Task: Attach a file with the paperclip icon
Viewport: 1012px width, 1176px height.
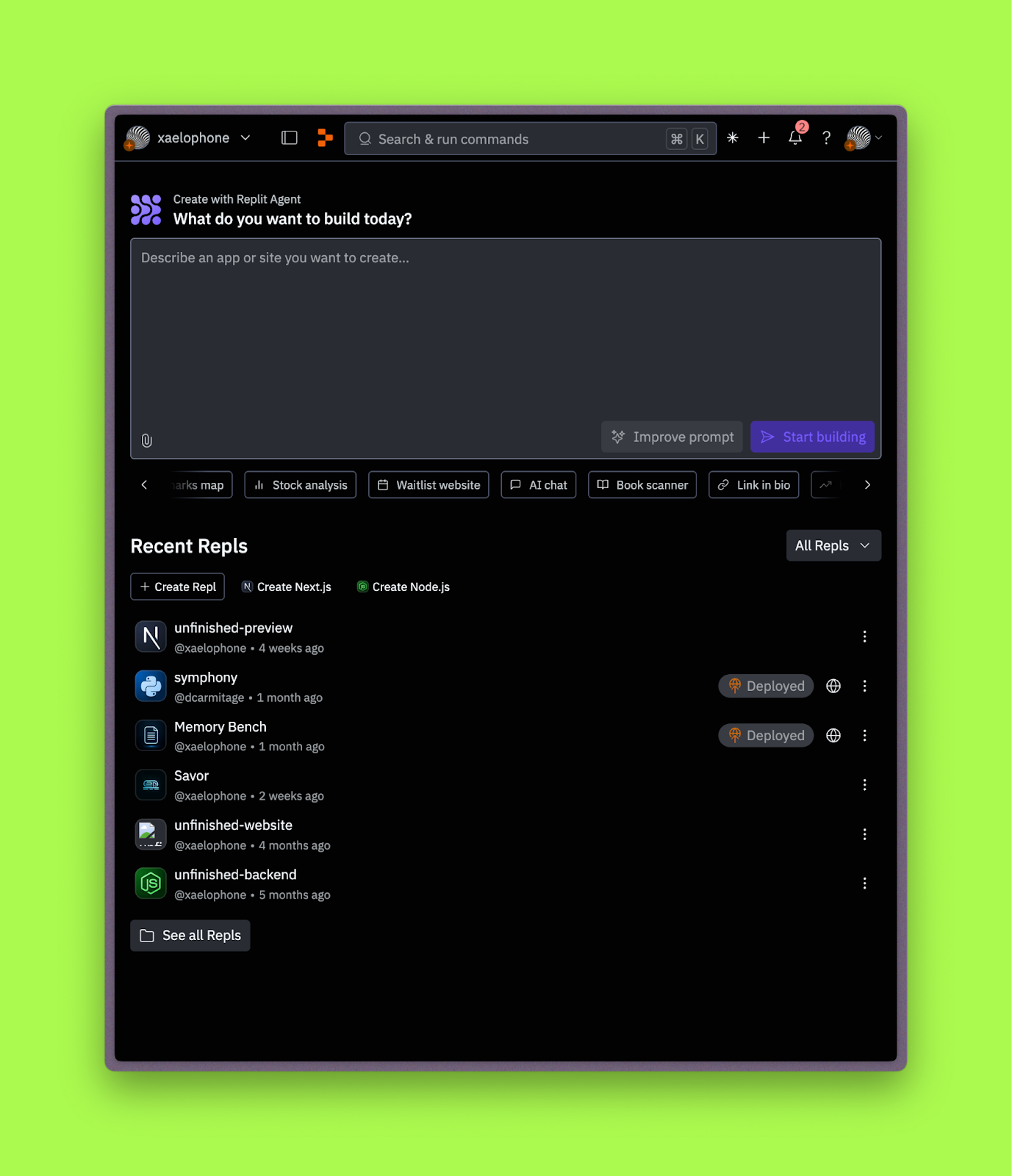Action: [147, 440]
